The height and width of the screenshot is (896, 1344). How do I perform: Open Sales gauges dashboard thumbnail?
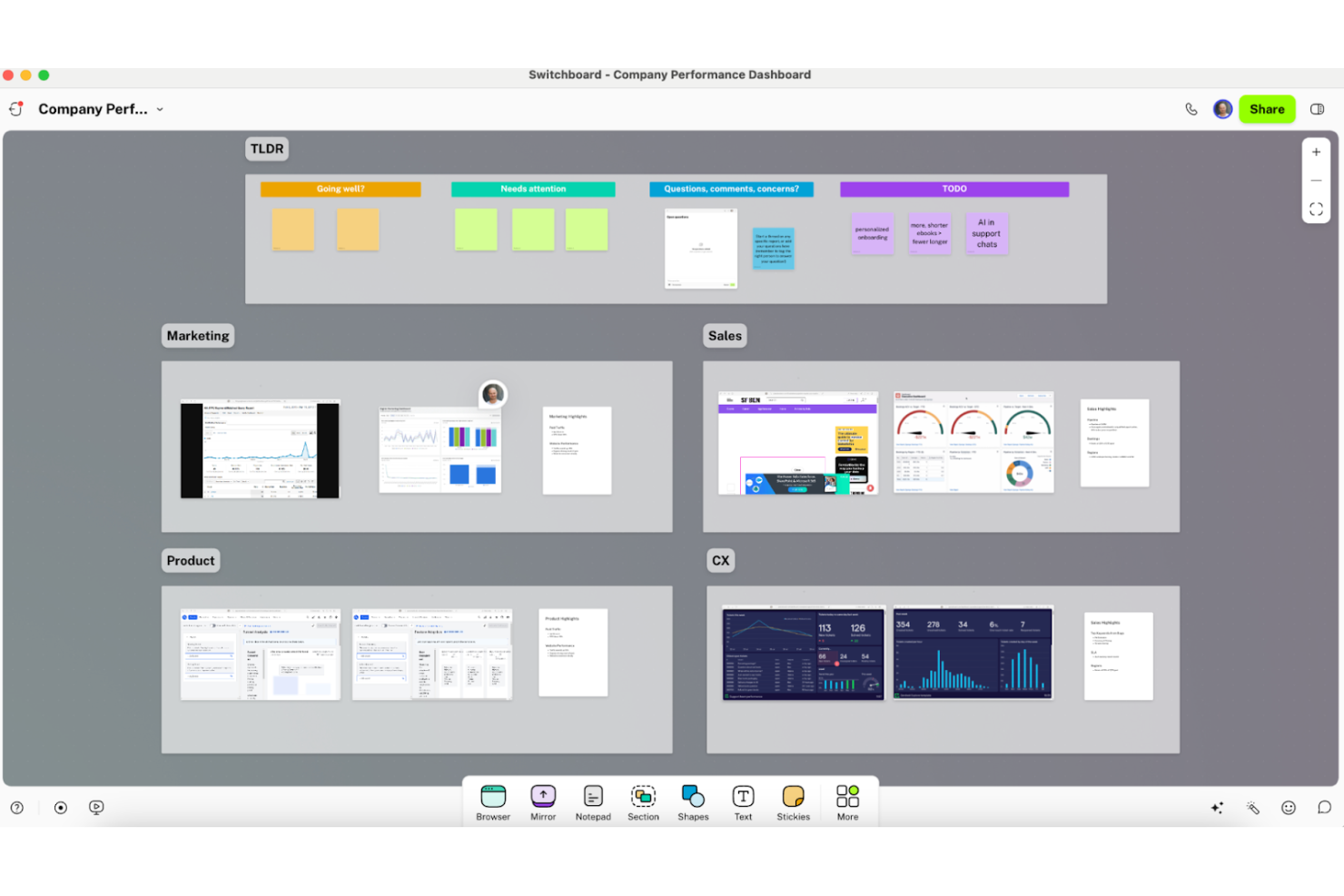(x=974, y=442)
